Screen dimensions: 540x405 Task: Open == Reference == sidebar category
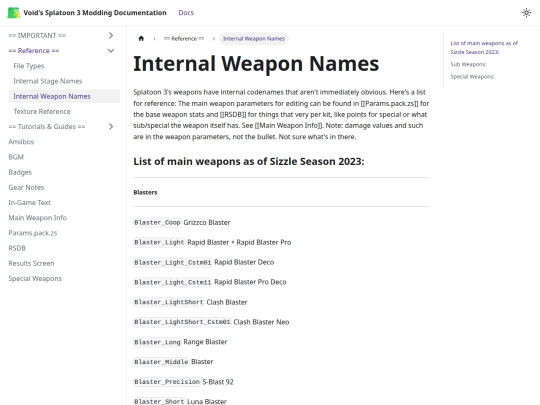(34, 51)
